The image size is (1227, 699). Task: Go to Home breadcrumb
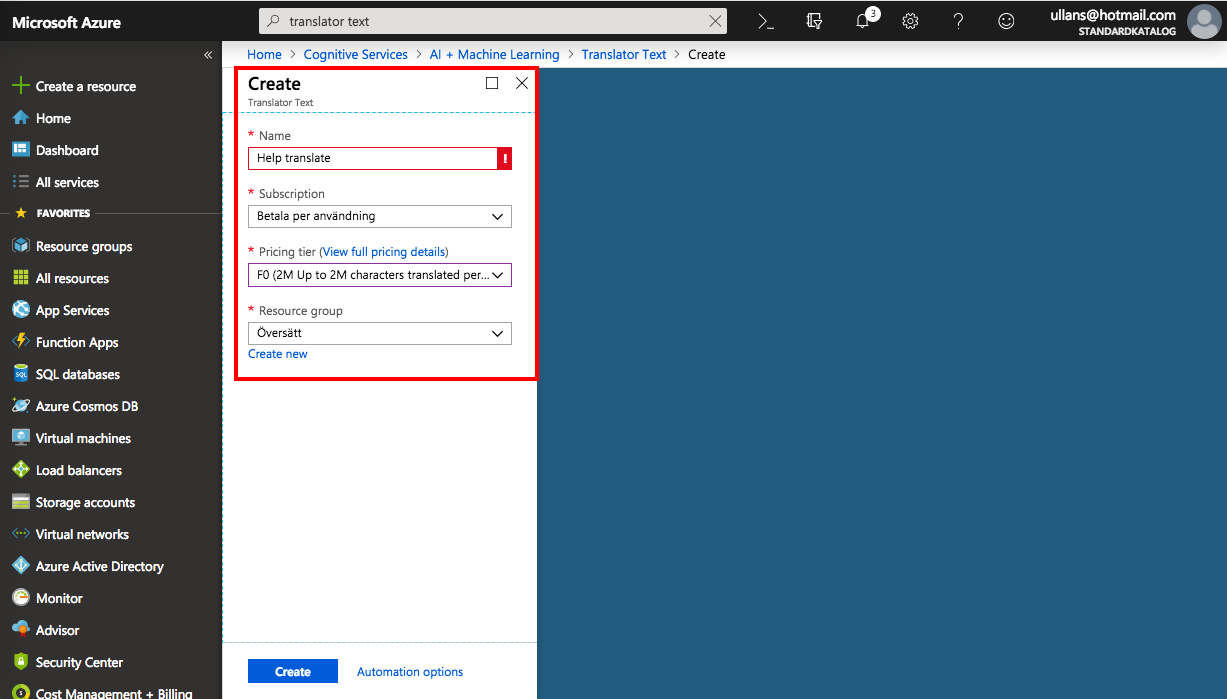(265, 55)
